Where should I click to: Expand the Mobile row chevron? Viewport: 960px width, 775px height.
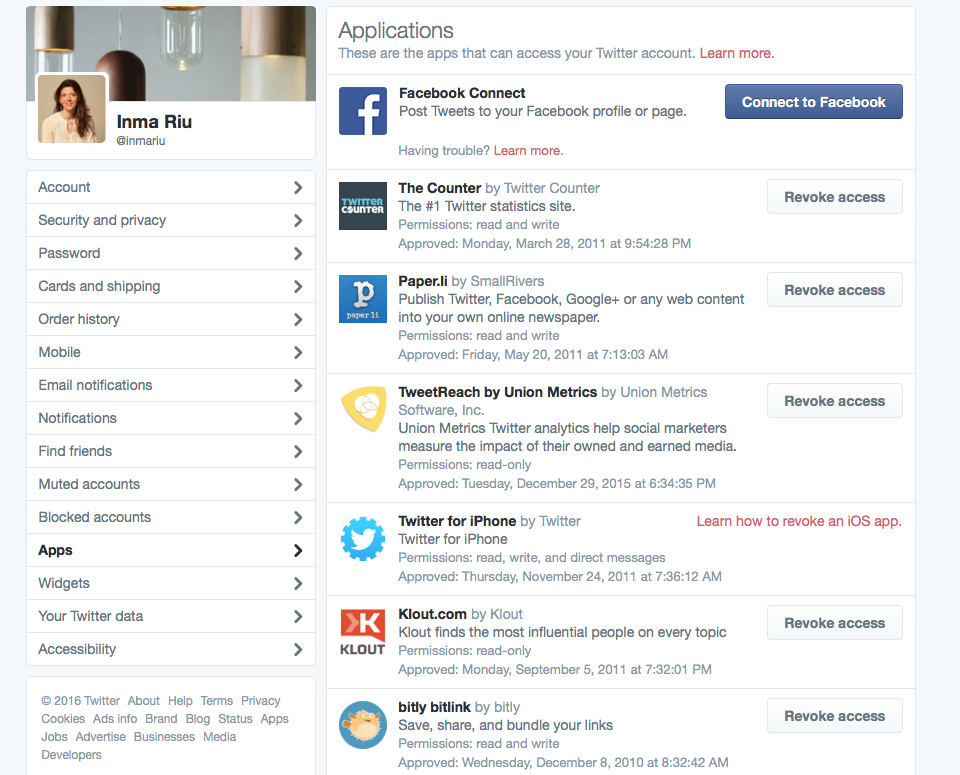[x=298, y=353]
